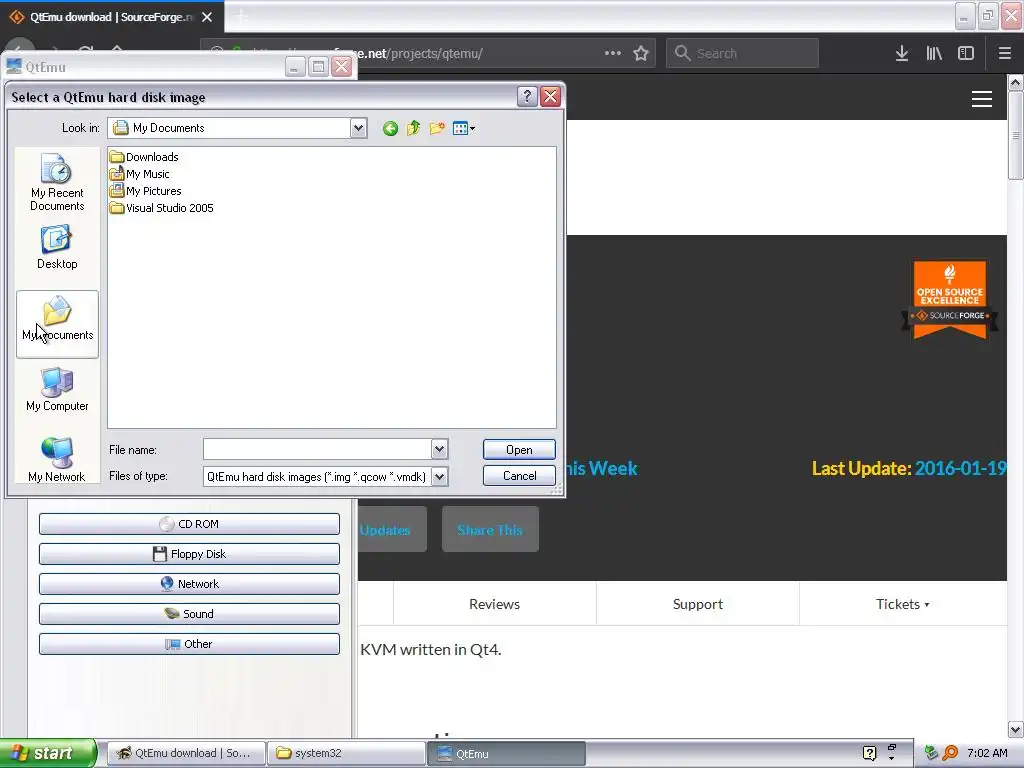
Task: Switch to system32 taskbar item
Action: tap(347, 754)
